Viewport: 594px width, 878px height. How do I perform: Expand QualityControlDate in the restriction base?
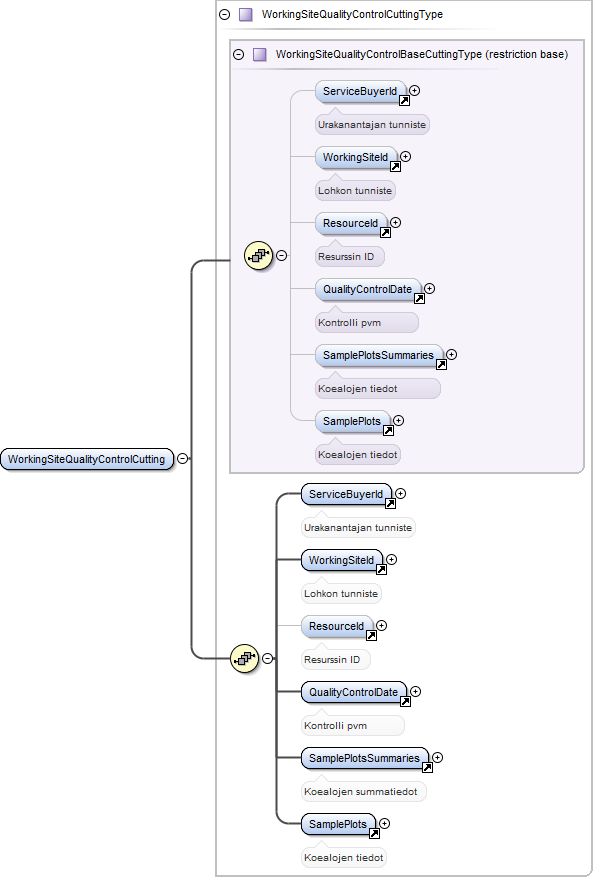(429, 288)
